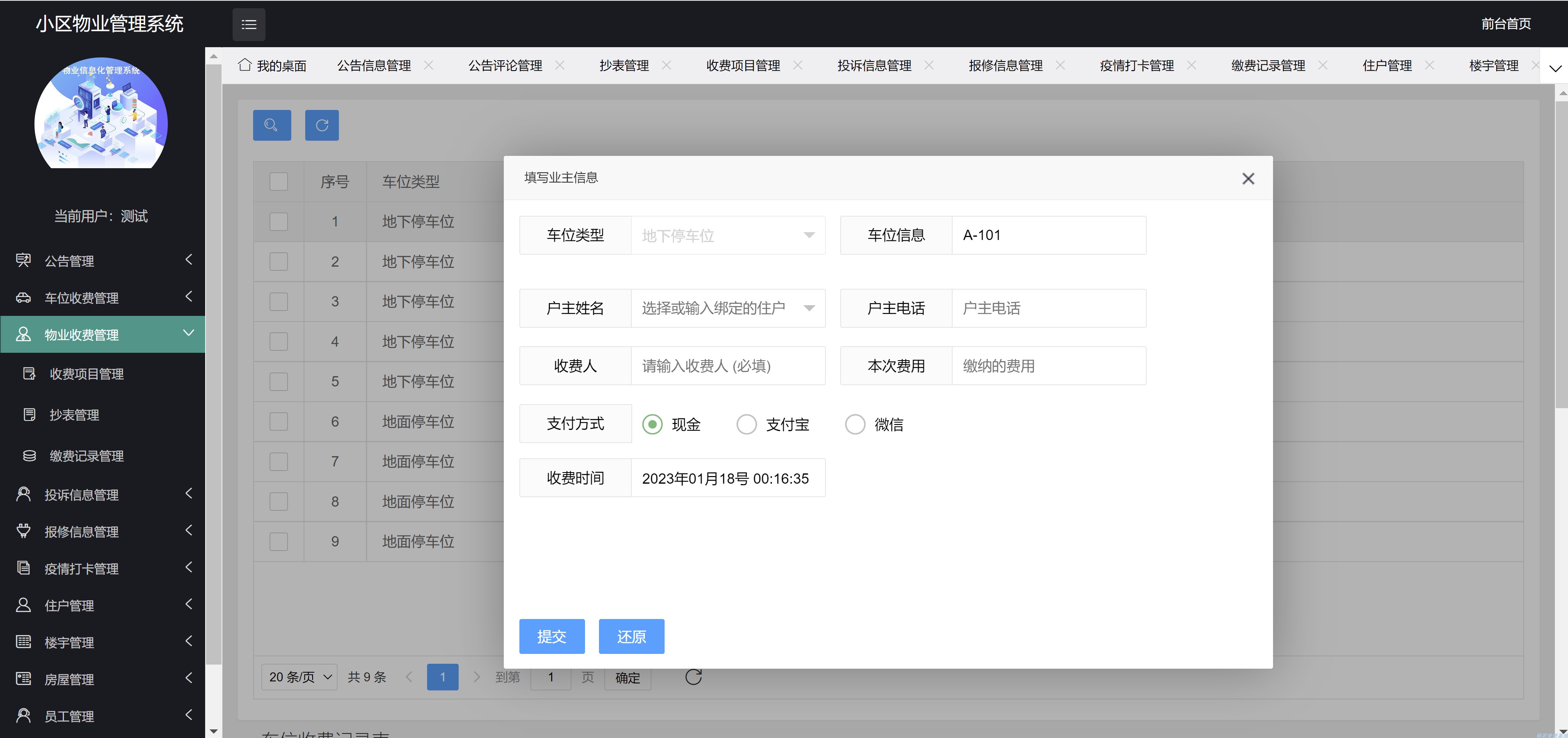Open the hamburger menu in the top bar
This screenshot has height=738, width=1568.
coord(248,24)
